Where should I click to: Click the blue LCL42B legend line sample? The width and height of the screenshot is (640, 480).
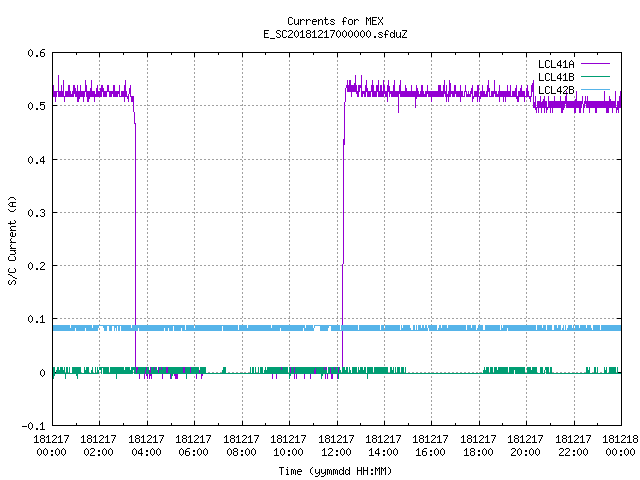click(x=595, y=89)
